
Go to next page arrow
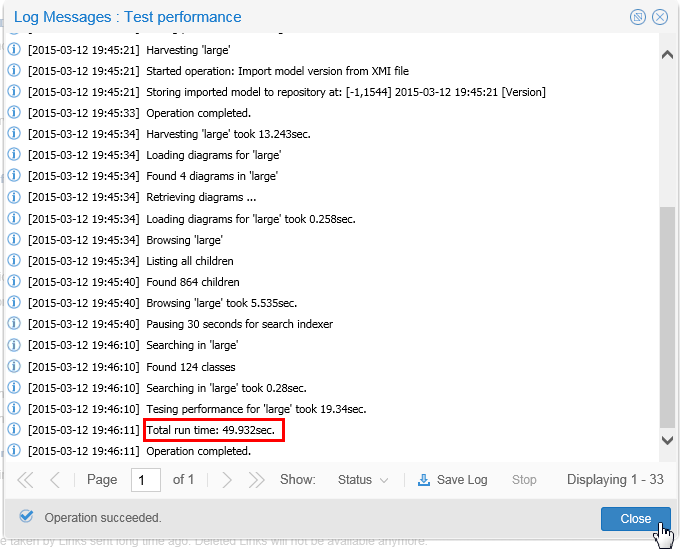click(227, 480)
